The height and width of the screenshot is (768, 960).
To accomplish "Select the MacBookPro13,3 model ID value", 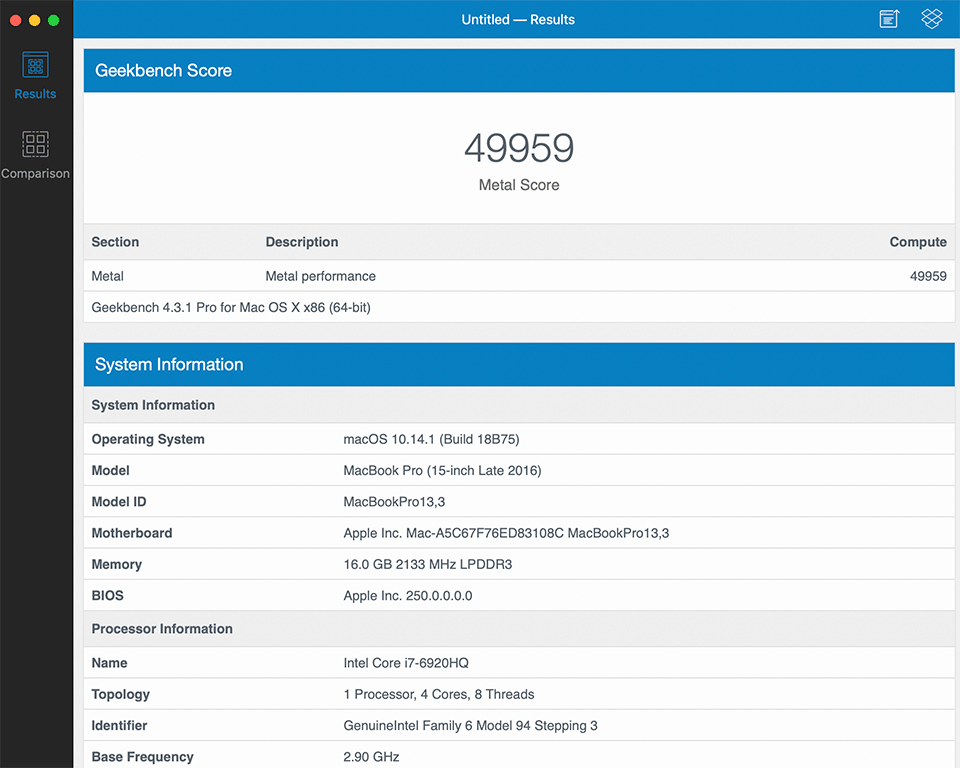I will click(x=394, y=502).
